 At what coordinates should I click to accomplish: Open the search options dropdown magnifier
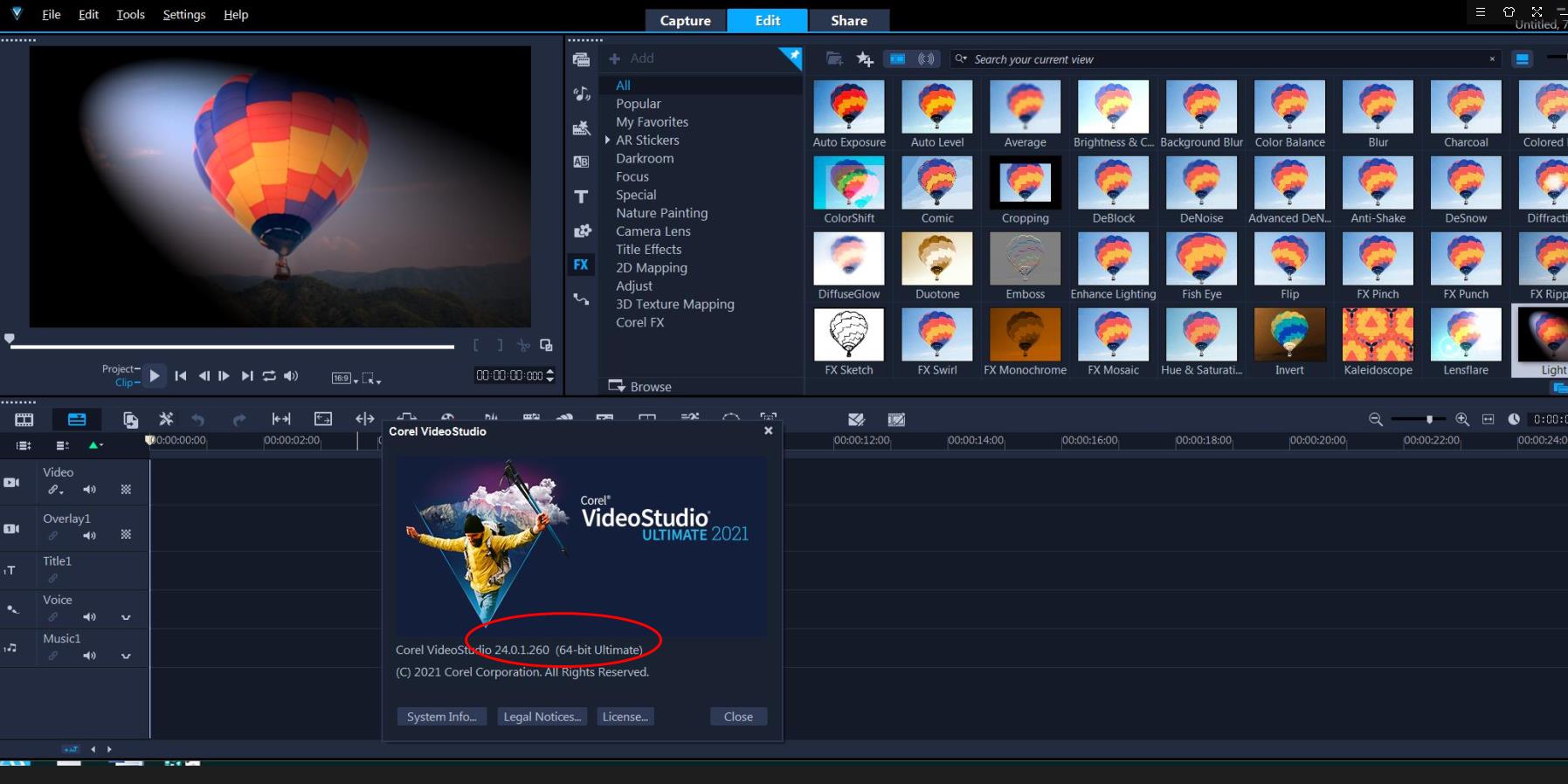tap(961, 59)
